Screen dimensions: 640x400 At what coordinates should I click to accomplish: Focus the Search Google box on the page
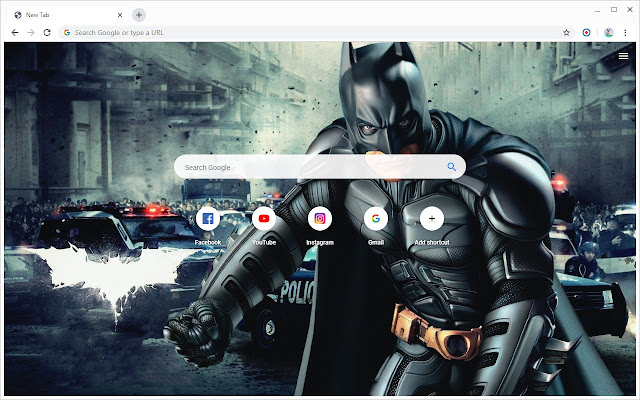point(320,167)
